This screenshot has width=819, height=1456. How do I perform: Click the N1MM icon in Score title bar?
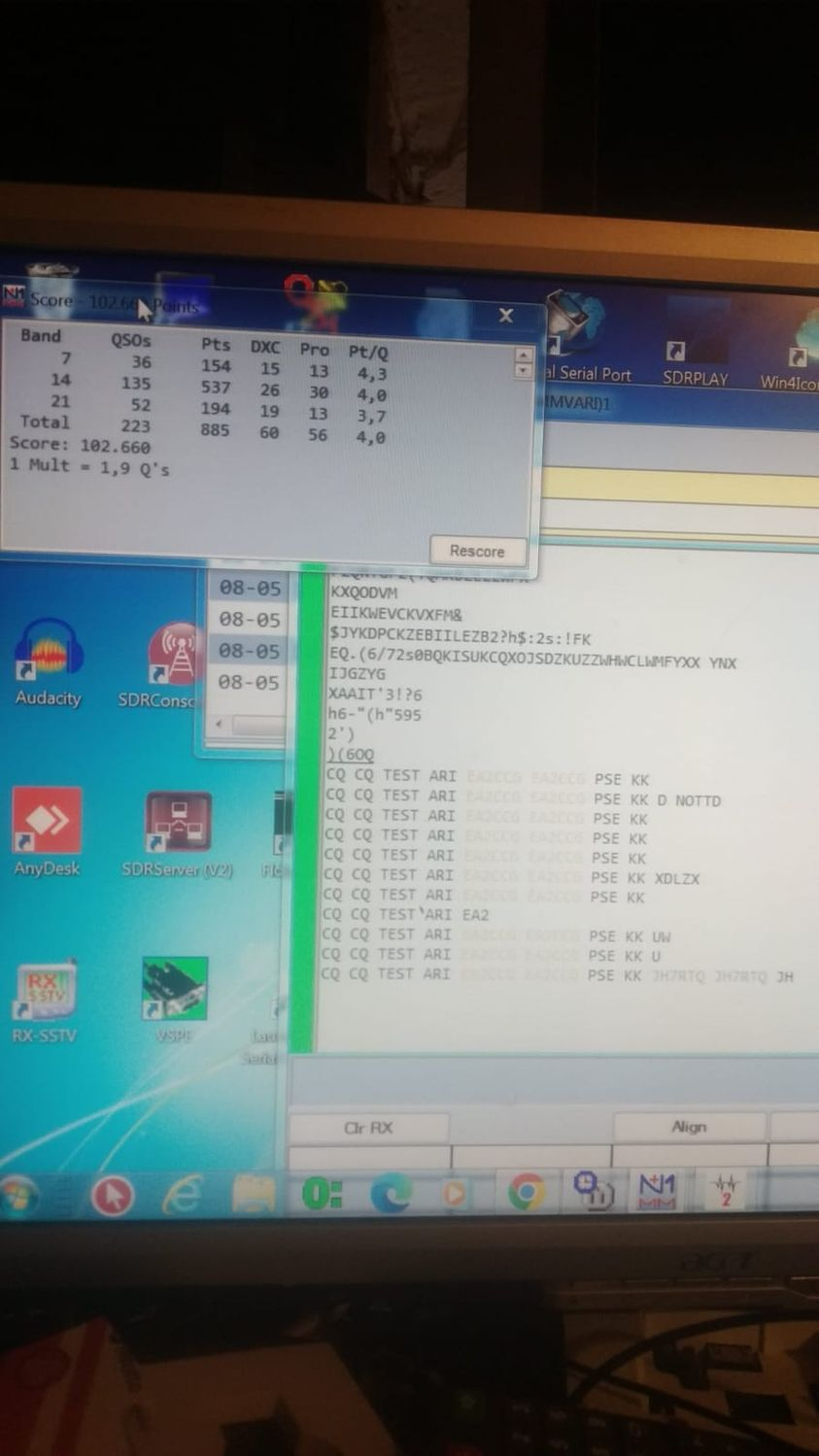[13, 295]
